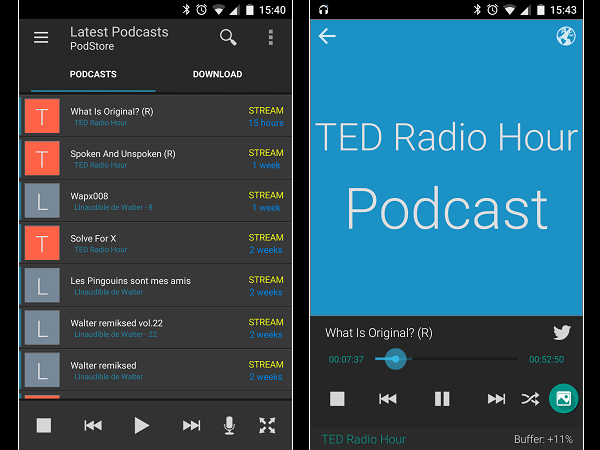The width and height of the screenshot is (600, 450).
Task: Toggle shuffle mode in the player
Action: [529, 399]
